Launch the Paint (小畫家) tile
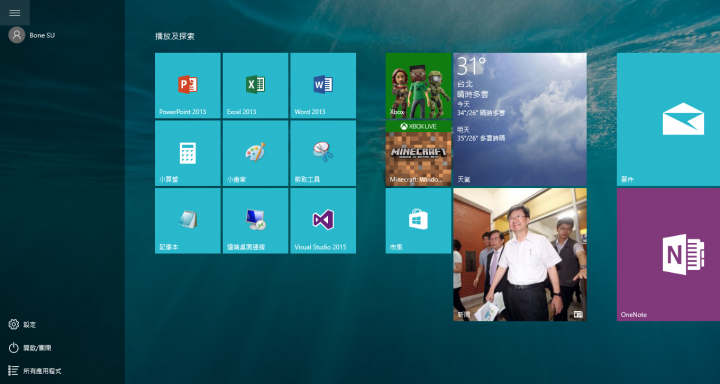 pos(255,153)
